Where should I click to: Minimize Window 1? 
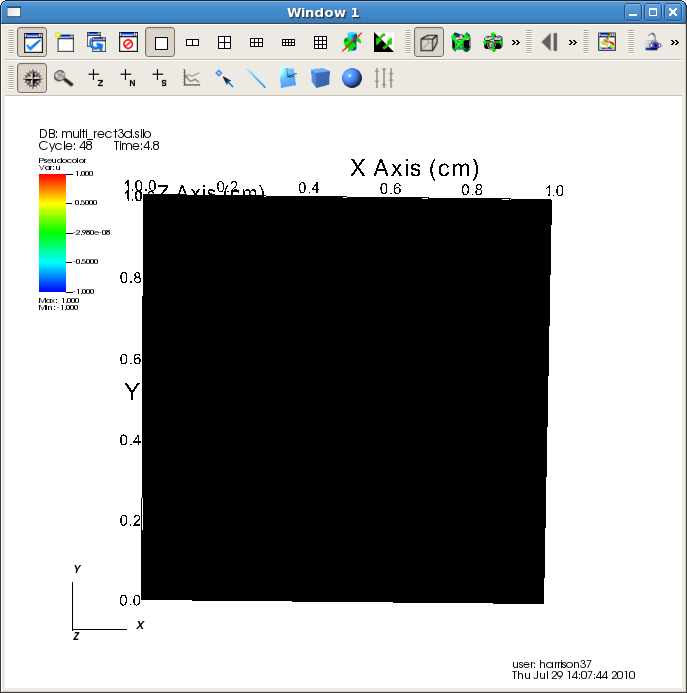pos(633,12)
